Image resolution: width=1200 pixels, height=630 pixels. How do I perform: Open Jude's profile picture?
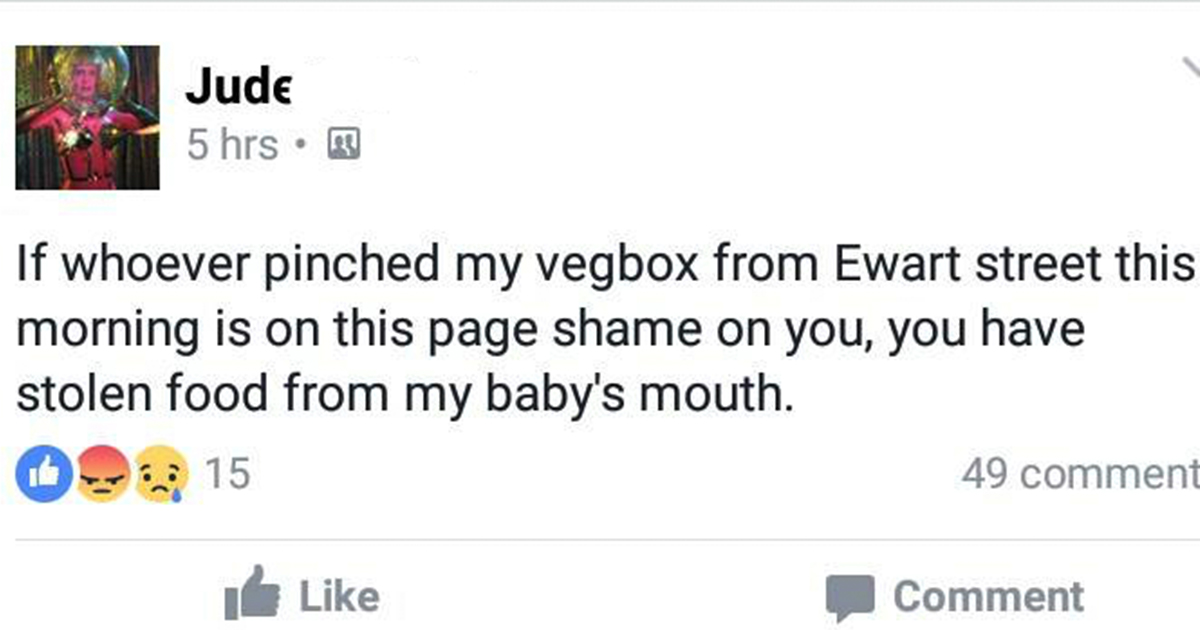(x=87, y=118)
